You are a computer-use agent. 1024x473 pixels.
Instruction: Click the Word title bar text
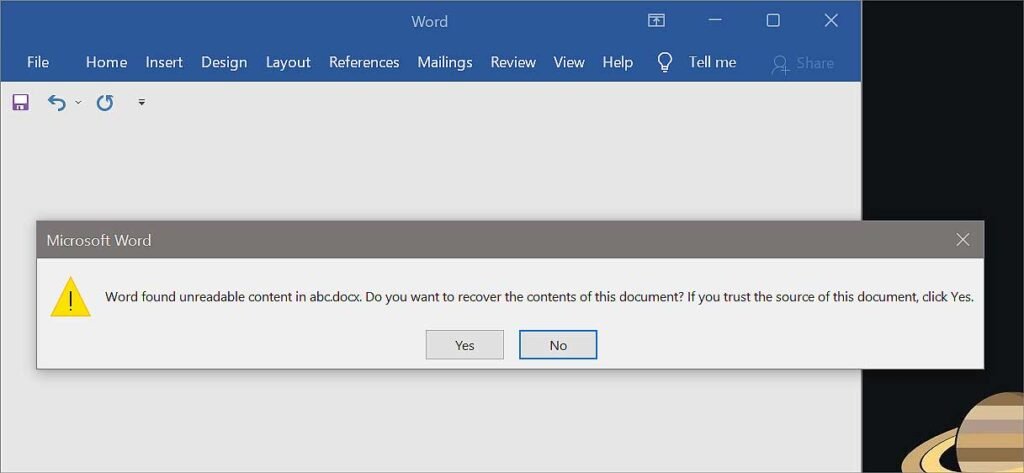point(430,22)
